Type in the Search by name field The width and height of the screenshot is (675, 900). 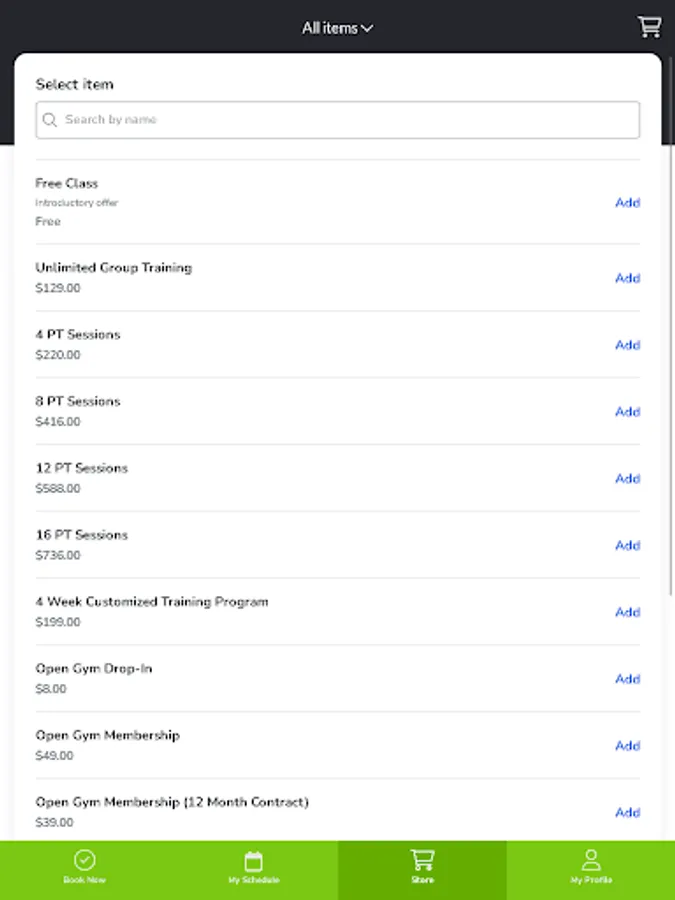point(345,120)
